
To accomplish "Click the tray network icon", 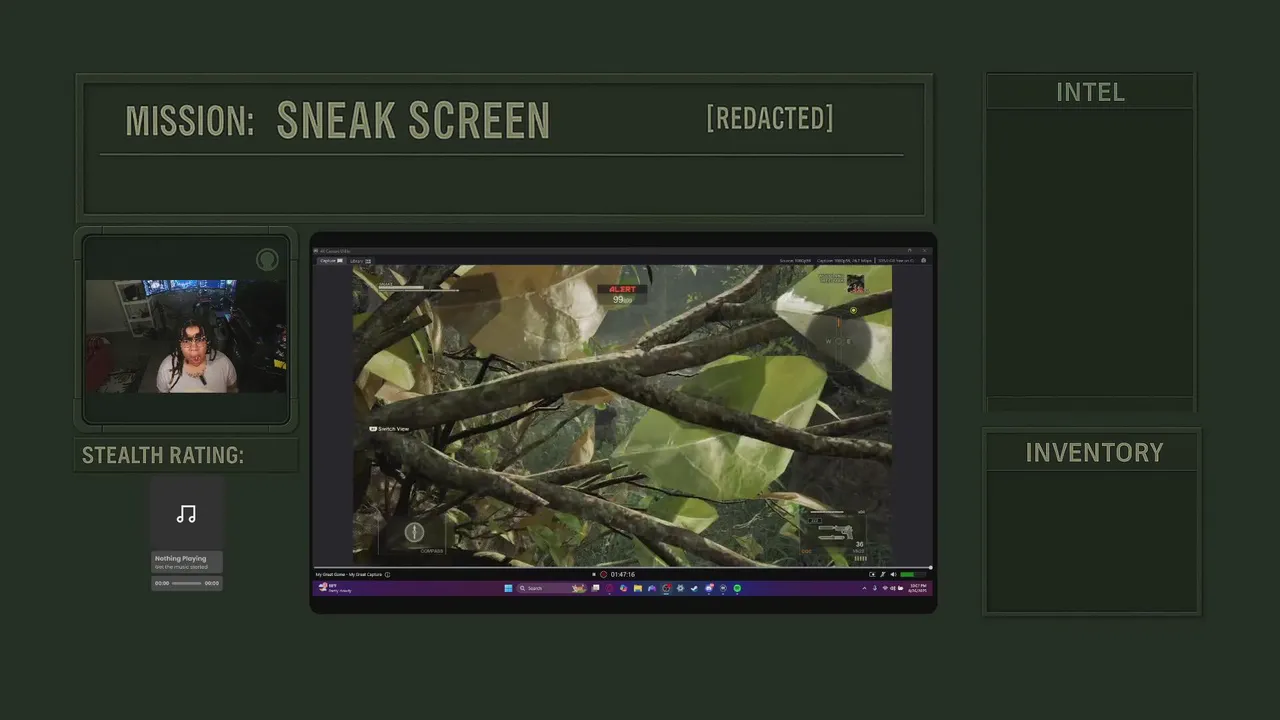I will 885,588.
